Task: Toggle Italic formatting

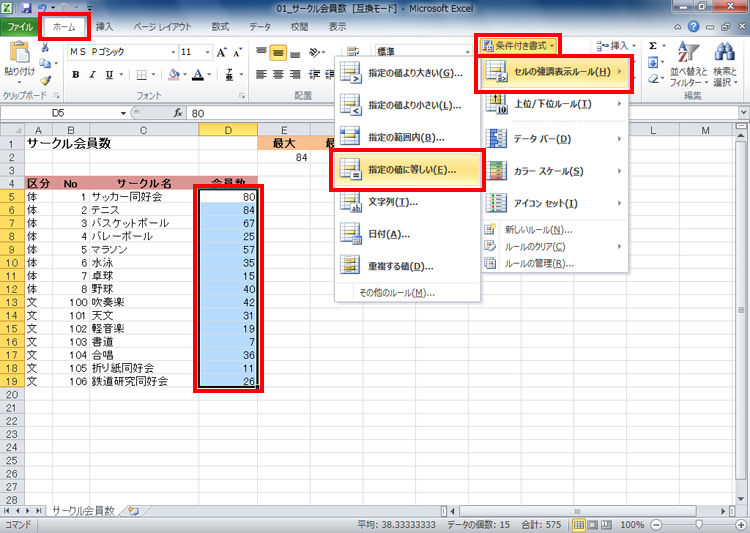Action: point(92,75)
